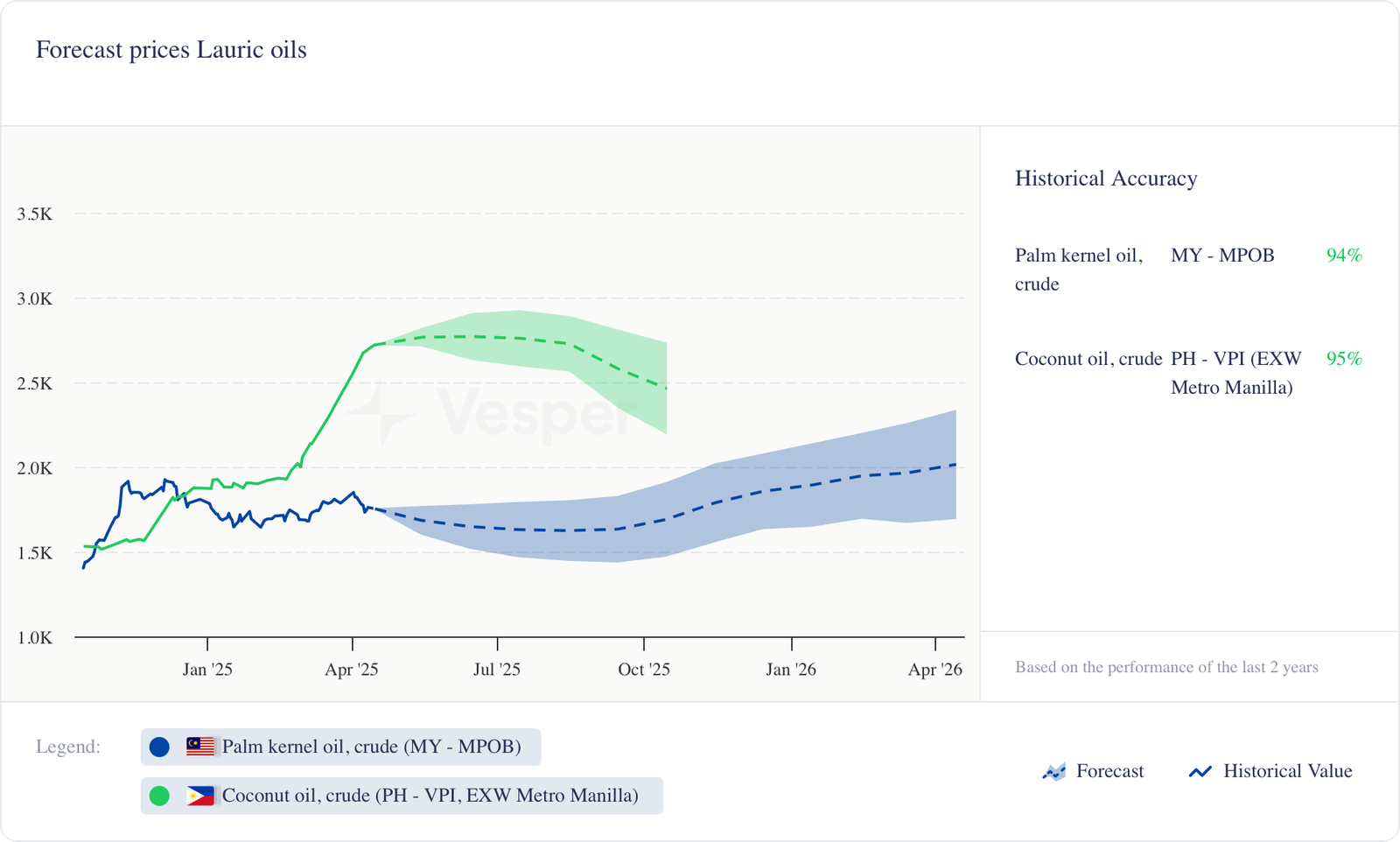
Task: Click the Philippines flag icon in legend
Action: 200,796
